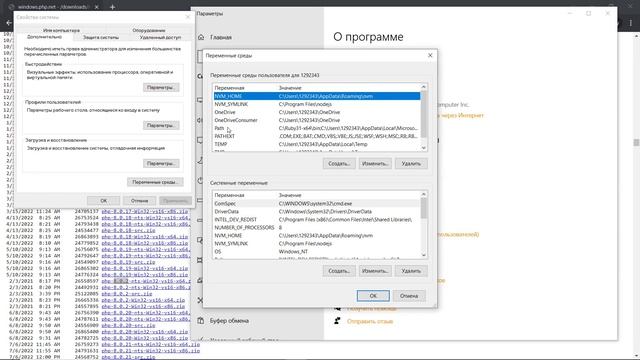This screenshot has height=360, width=640.
Task: Open Профили пользователей Параметры button
Action: pyautogui.click(x=161, y=126)
